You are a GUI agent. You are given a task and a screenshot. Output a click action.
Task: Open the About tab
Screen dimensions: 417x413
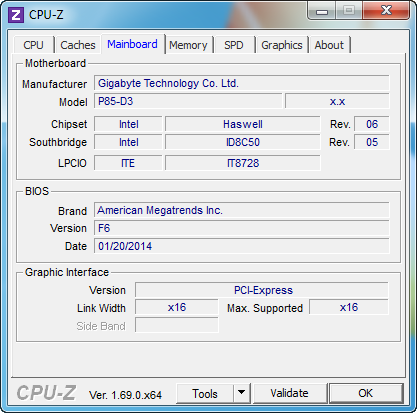(329, 45)
